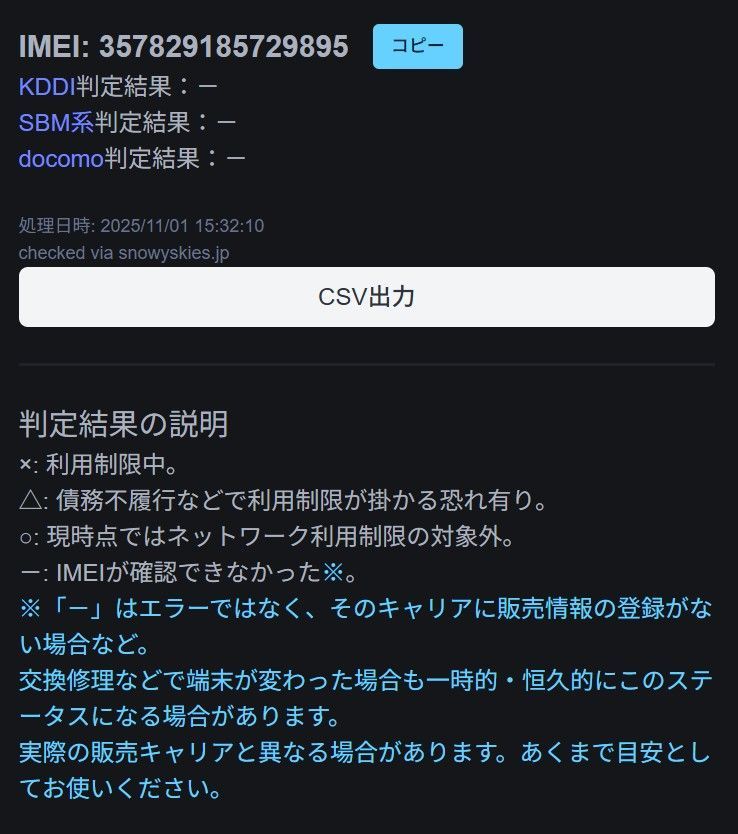Open the docomo carrier link

(61, 159)
